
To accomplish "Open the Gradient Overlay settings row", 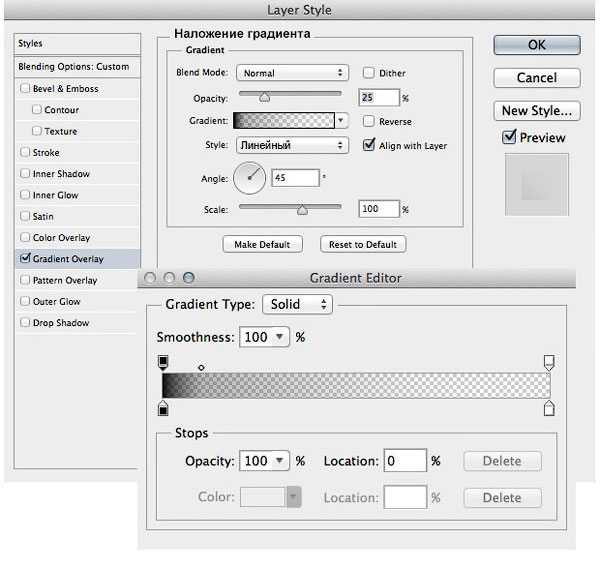I will point(77,259).
